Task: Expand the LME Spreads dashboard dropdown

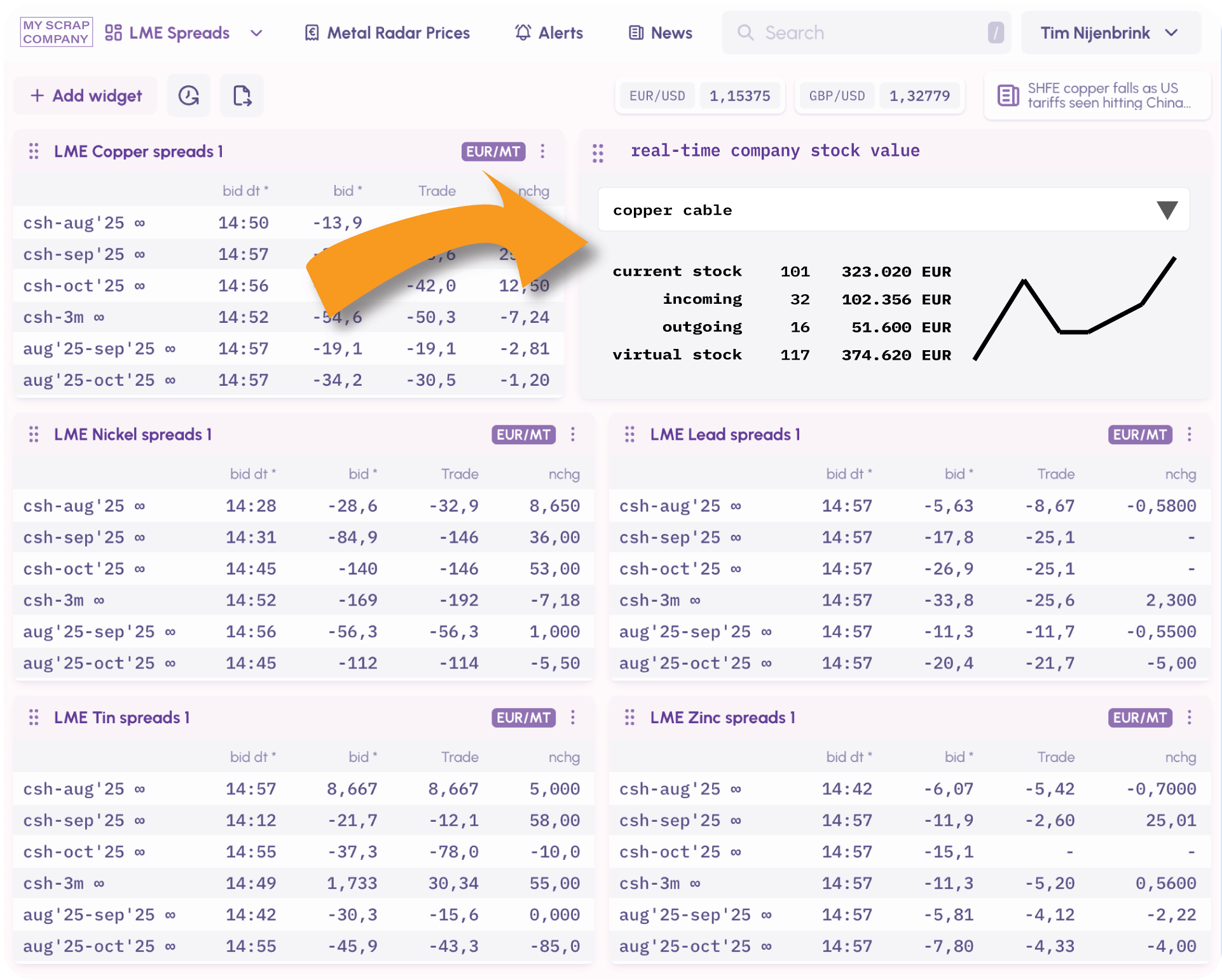Action: point(256,33)
